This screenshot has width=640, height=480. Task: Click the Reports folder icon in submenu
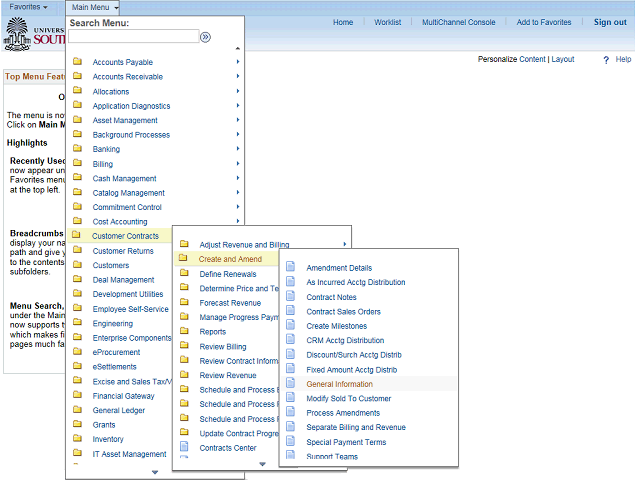point(183,331)
